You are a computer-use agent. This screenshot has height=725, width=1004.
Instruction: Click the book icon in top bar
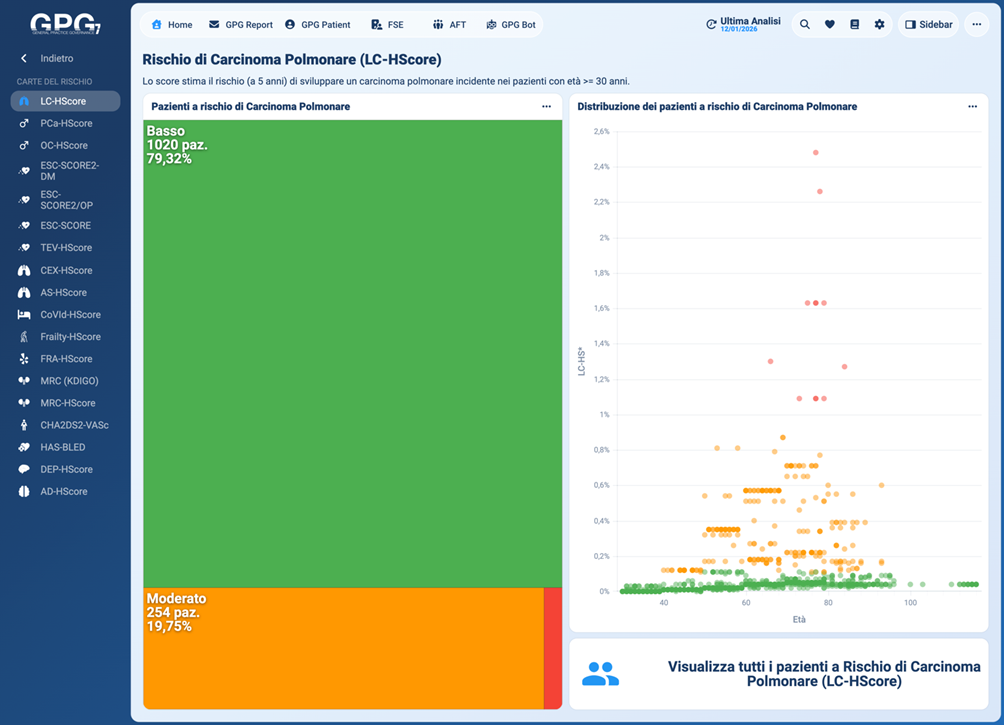(854, 25)
